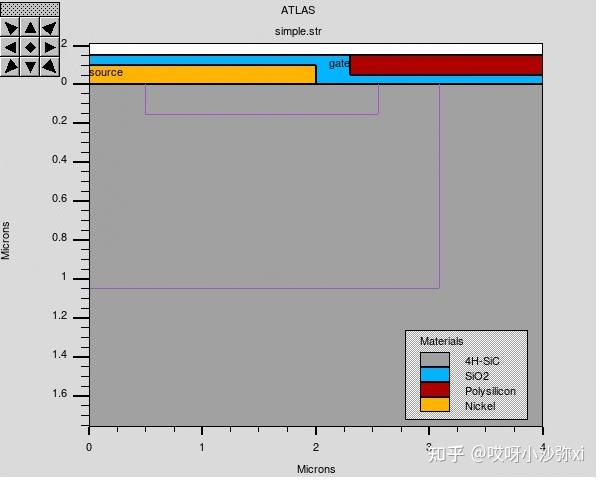This screenshot has height=480, width=601.
Task: Click the pan right arrow icon
Action: pyautogui.click(x=50, y=47)
